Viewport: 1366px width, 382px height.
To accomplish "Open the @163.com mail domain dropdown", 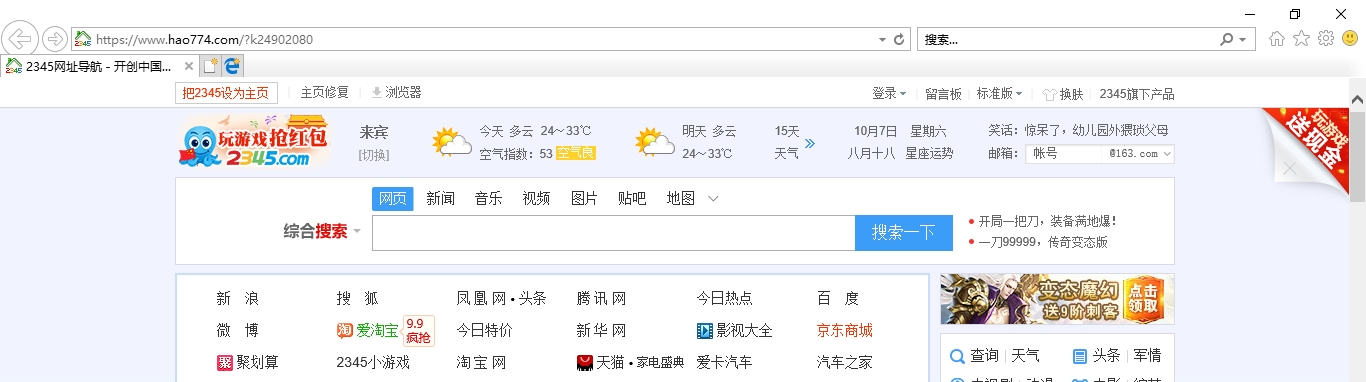I will point(1139,154).
